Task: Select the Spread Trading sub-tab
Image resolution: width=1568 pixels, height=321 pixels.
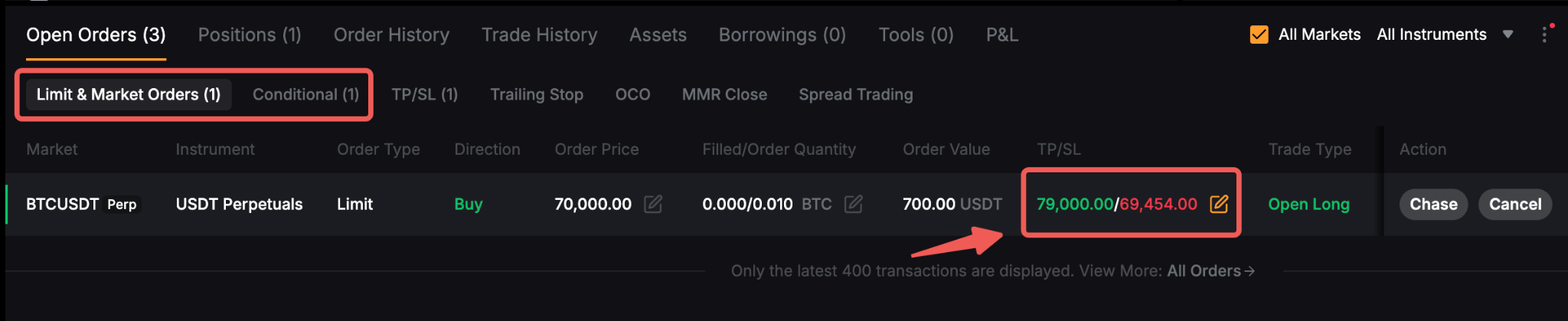Action: [856, 94]
